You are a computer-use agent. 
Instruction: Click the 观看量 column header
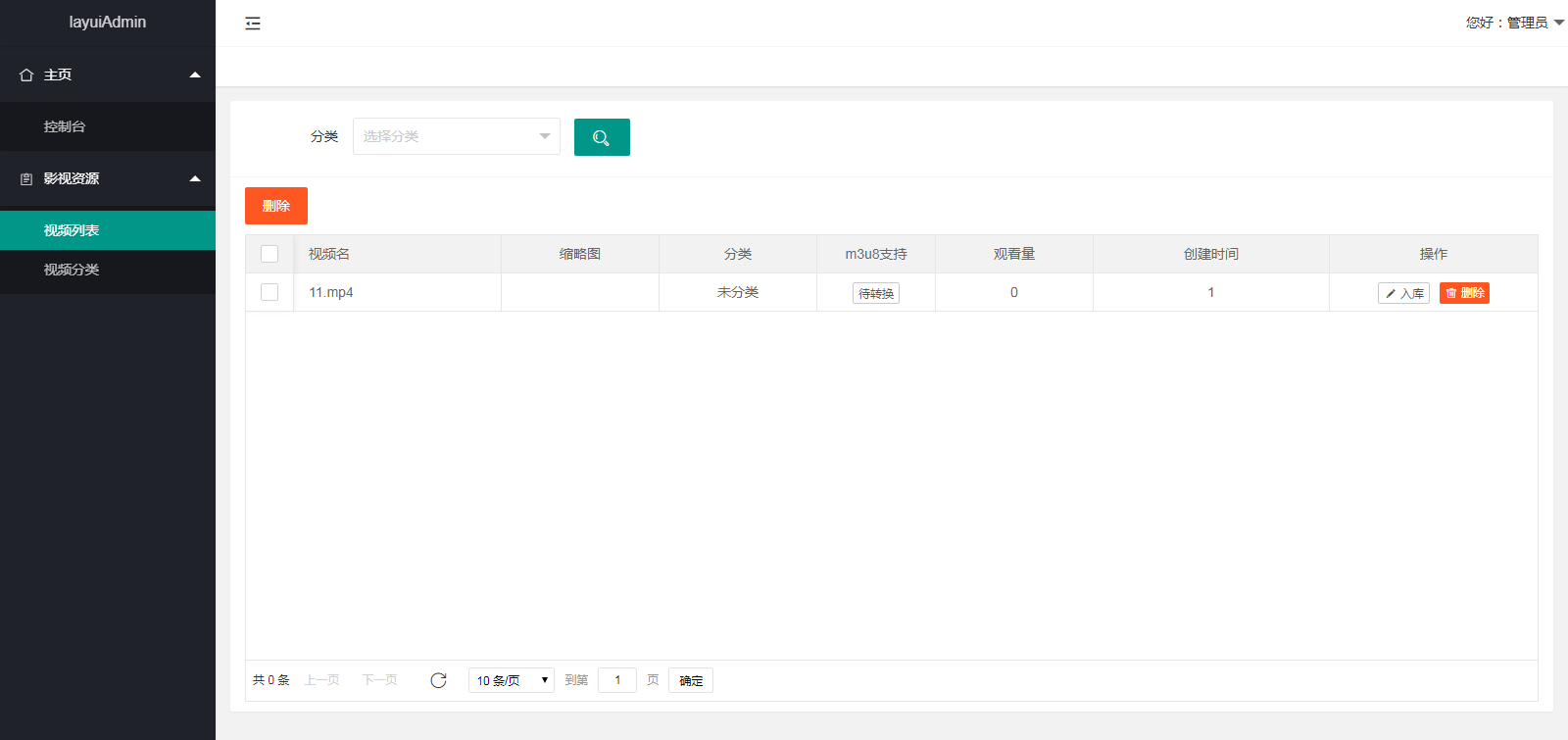(1014, 254)
